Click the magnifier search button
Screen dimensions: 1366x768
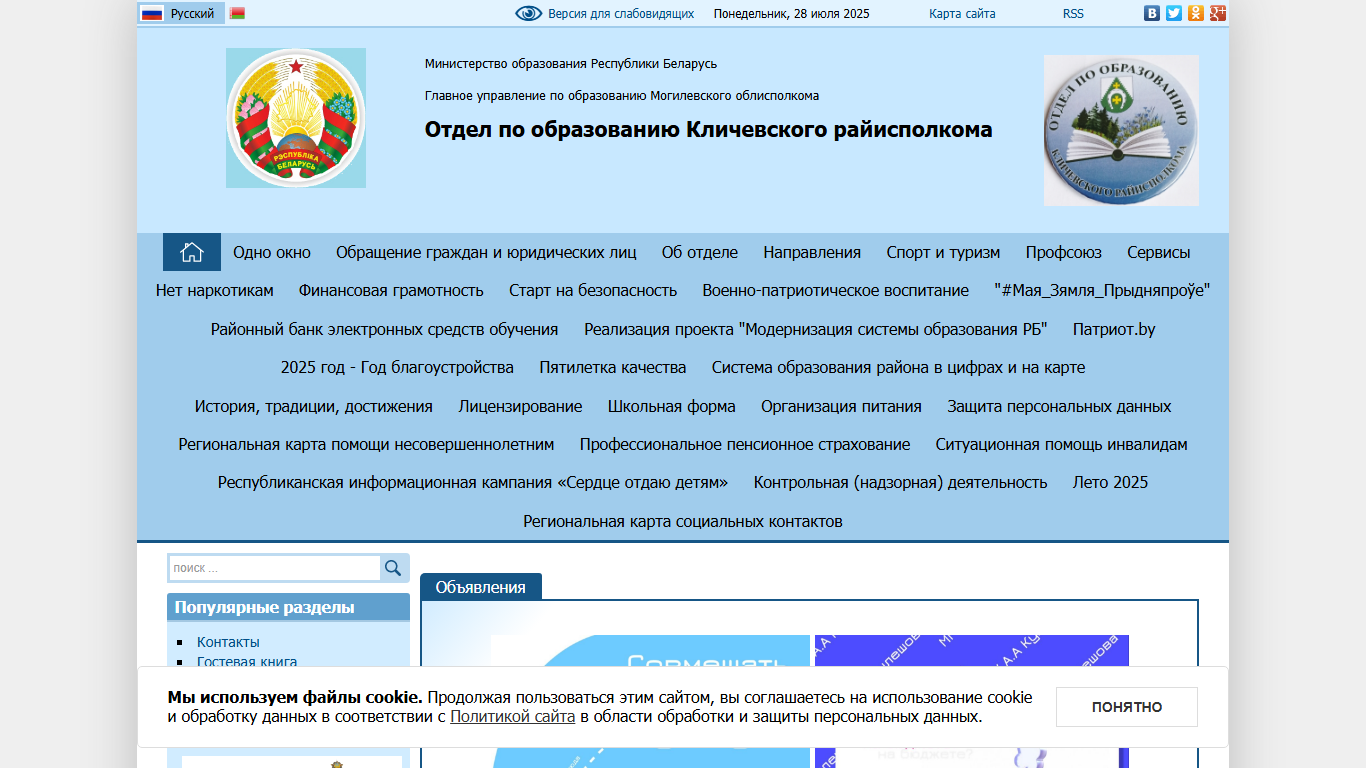pyautogui.click(x=394, y=568)
